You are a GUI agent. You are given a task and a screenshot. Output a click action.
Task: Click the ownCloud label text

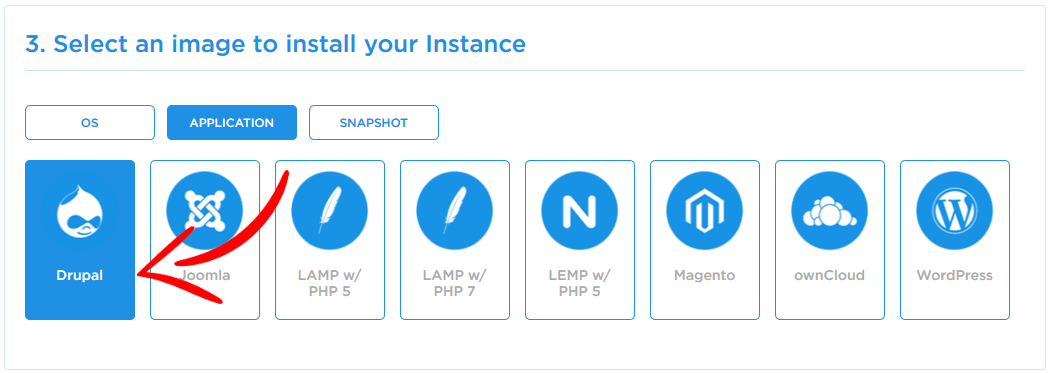coord(830,276)
